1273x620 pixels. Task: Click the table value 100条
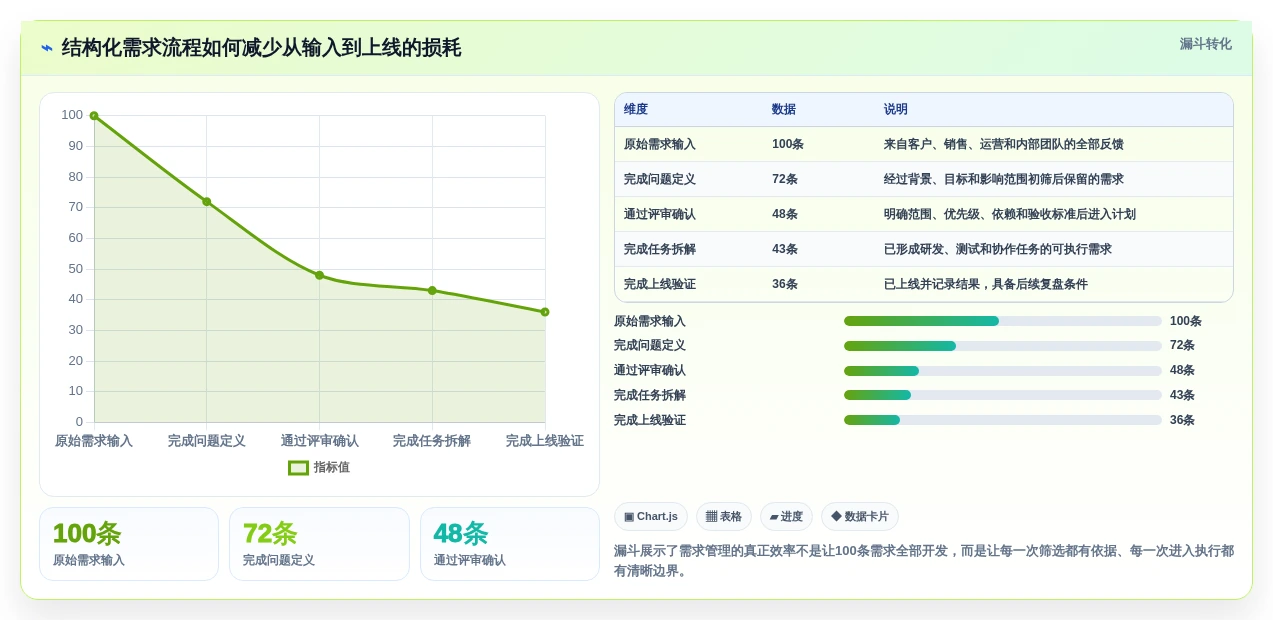pos(788,144)
